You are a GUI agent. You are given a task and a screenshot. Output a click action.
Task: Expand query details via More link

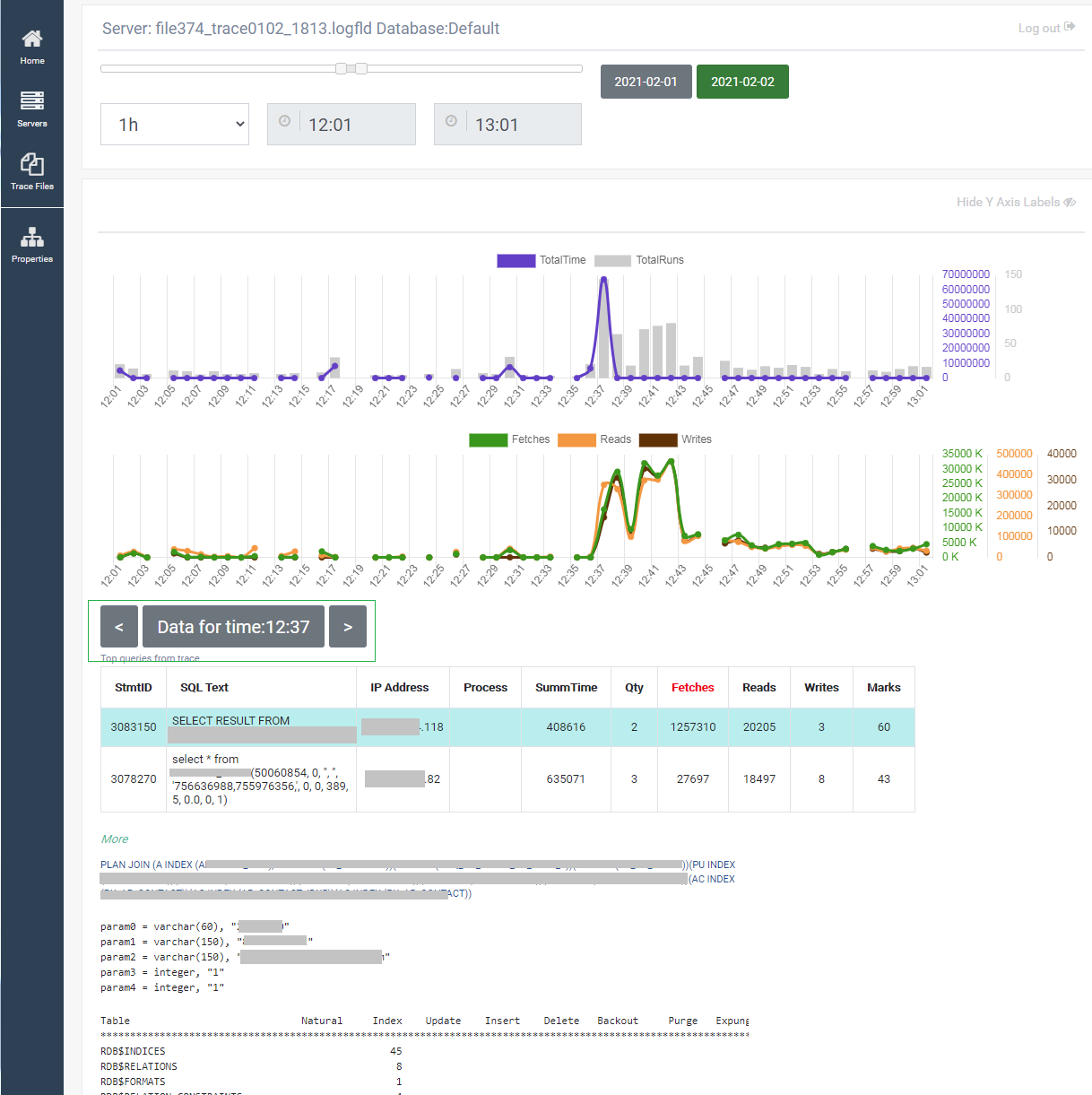coord(115,839)
